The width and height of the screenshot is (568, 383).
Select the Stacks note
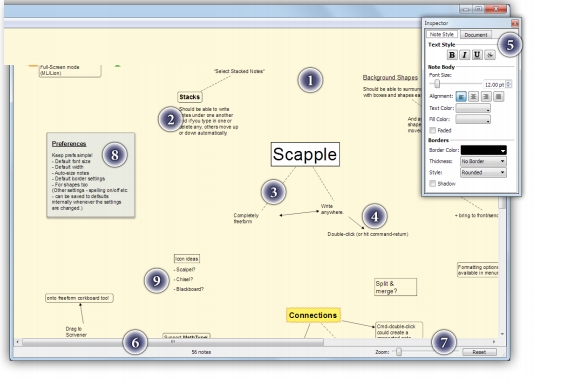click(189, 97)
